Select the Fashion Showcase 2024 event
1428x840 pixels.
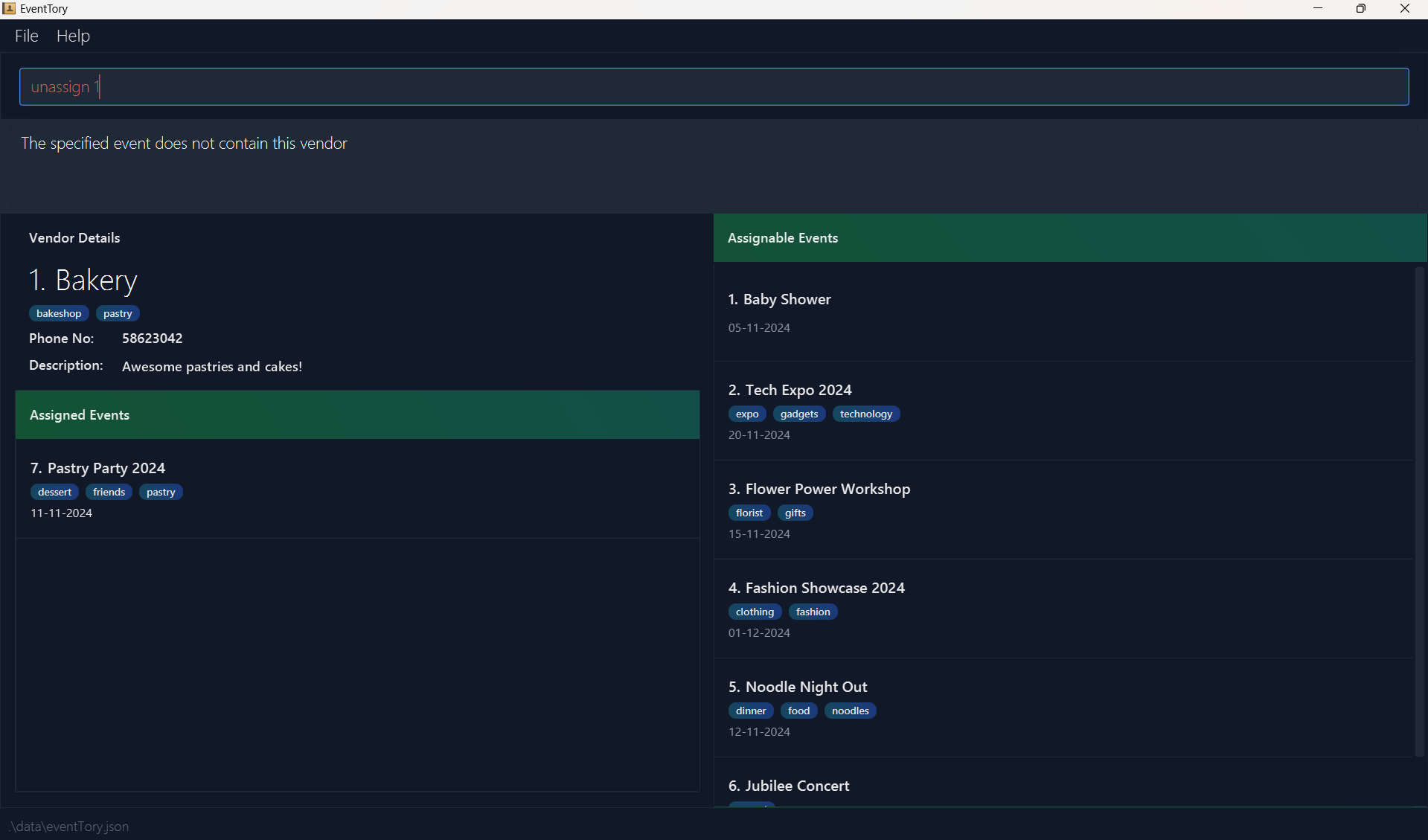coord(1063,609)
